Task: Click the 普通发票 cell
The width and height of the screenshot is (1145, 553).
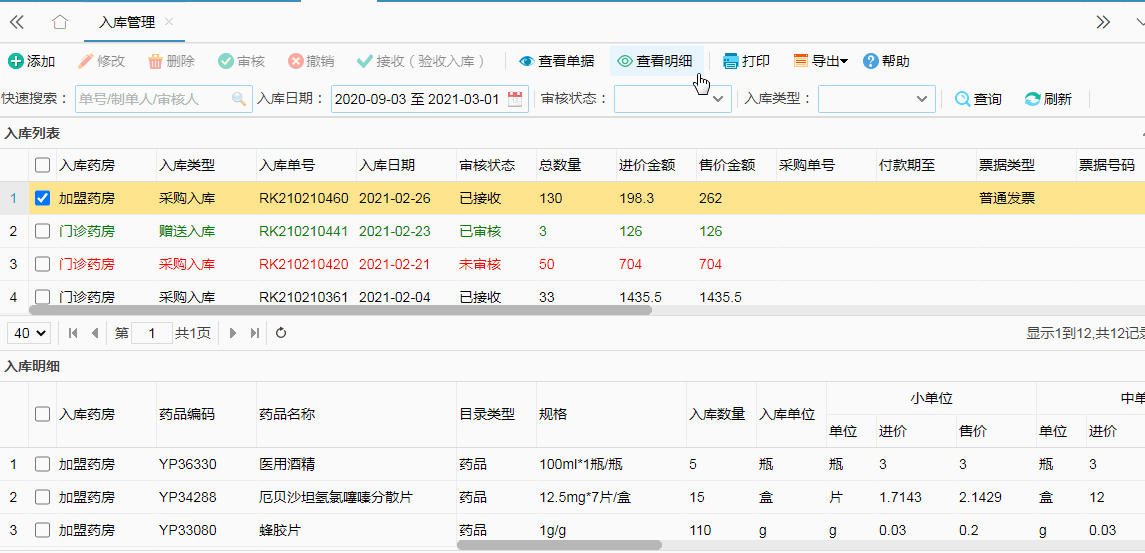Action: pyautogui.click(x=1006, y=199)
